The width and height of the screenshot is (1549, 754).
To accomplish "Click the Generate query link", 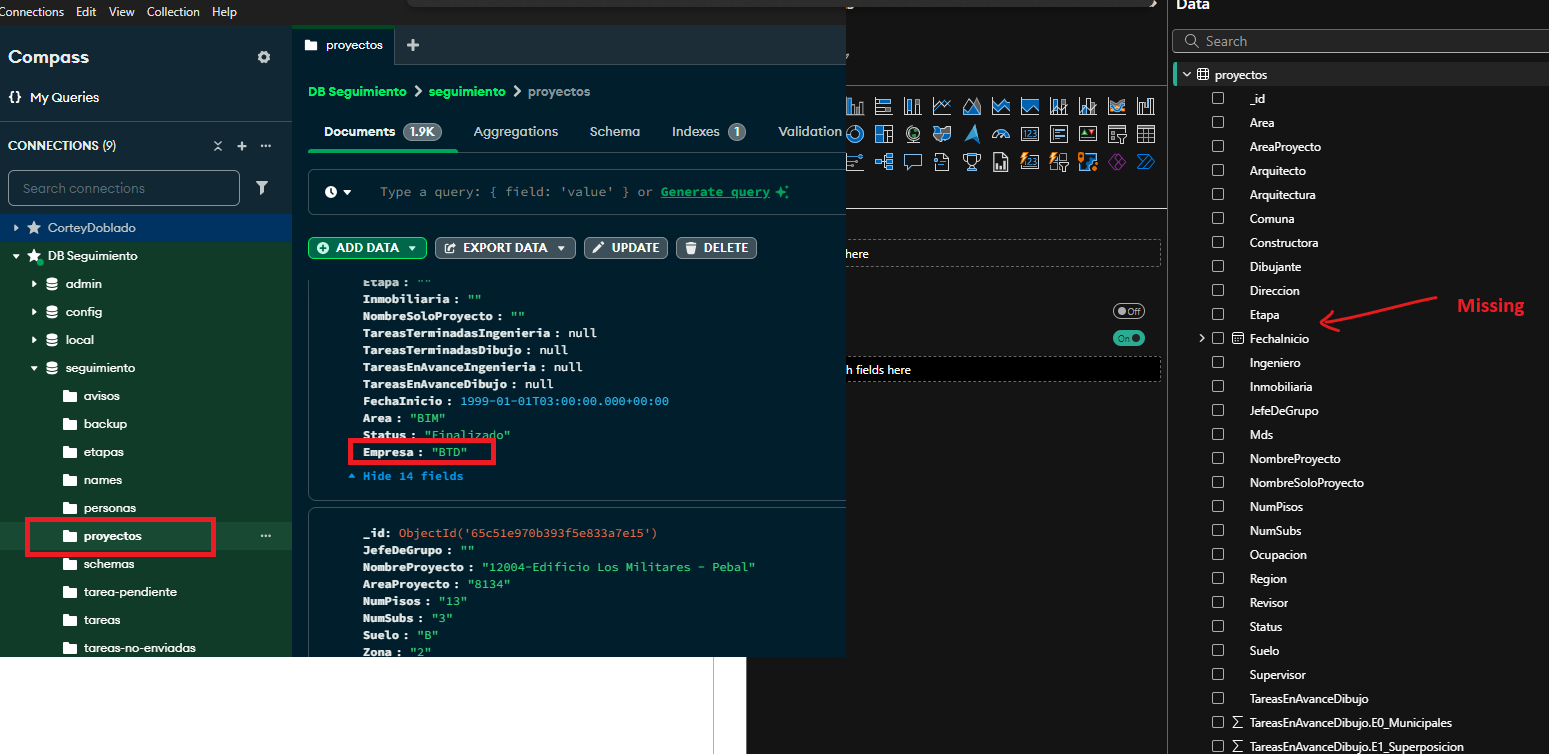I will click(x=715, y=192).
